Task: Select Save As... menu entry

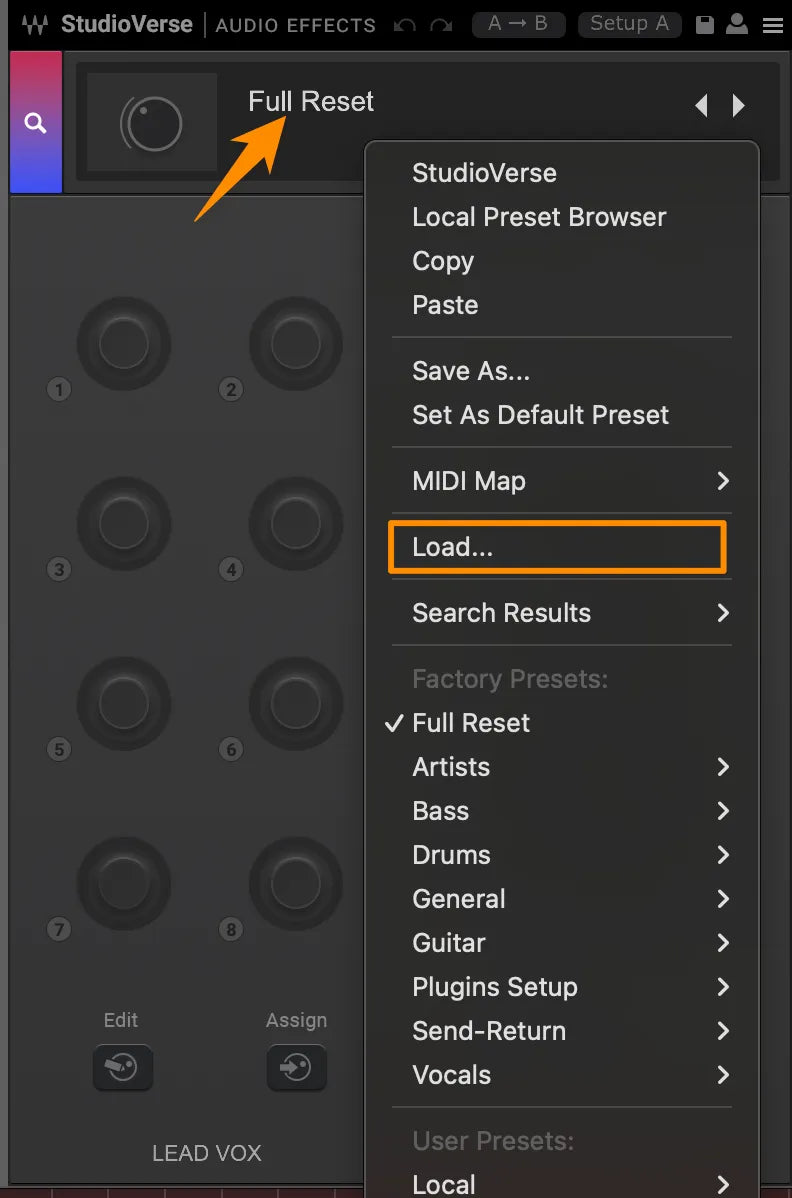Action: [x=471, y=371]
